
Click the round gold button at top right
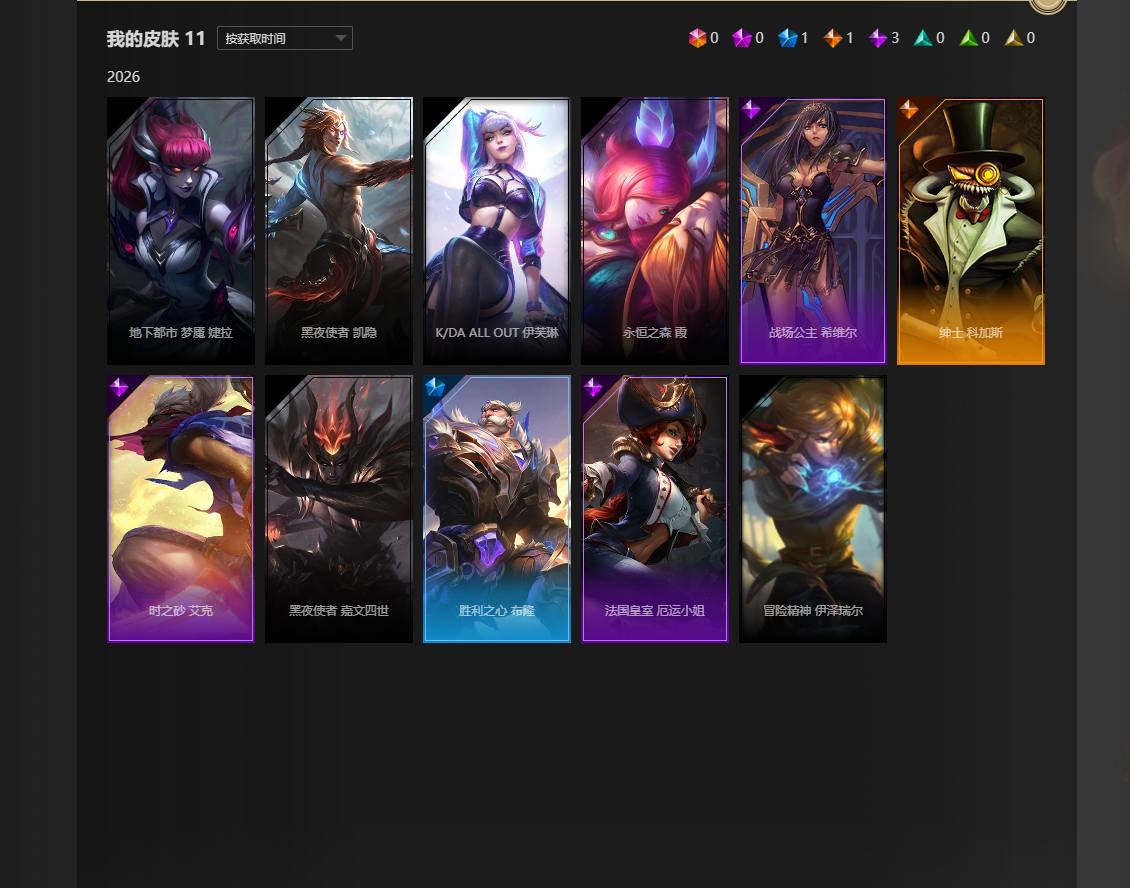tap(1048, 4)
